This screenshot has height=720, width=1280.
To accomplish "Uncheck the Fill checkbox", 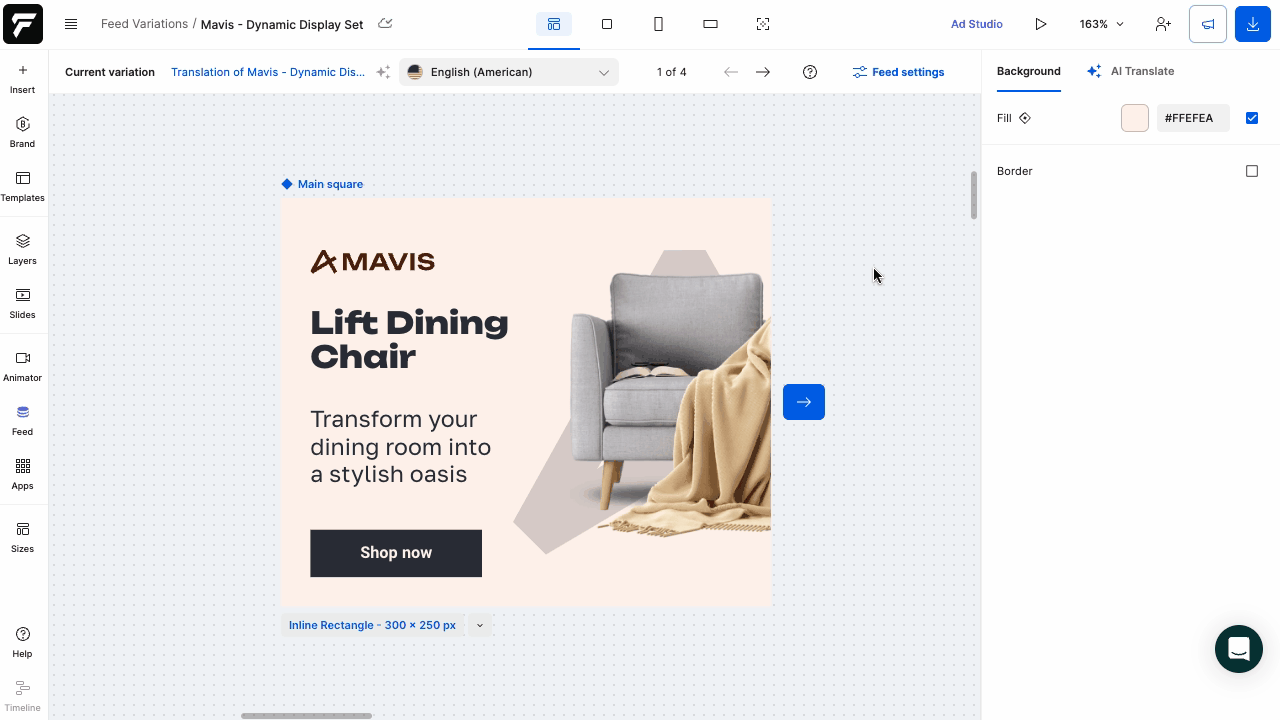I will pos(1252,118).
